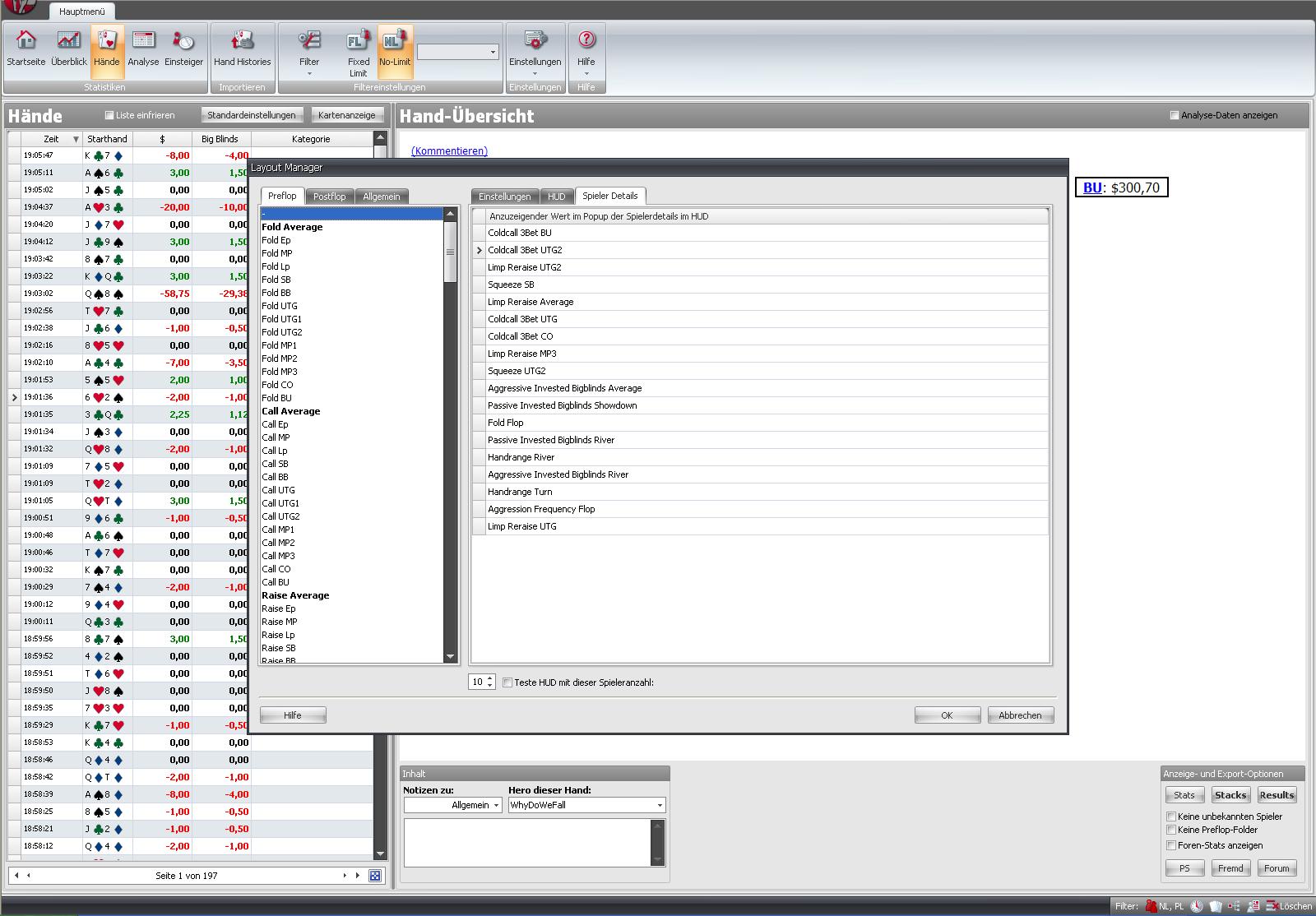Expand the Filter button dropdown arrow
Viewport: 1316px width, 916px height.
[x=309, y=74]
